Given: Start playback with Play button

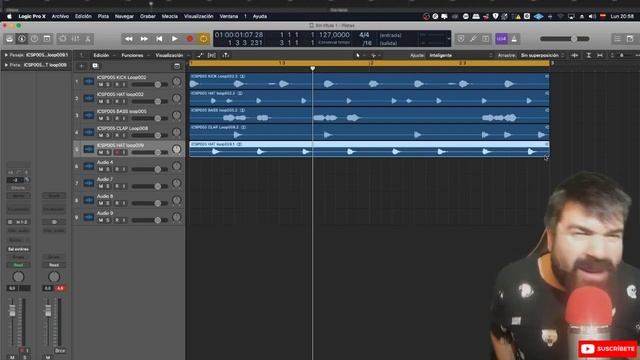Looking at the screenshot, I should (x=174, y=39).
